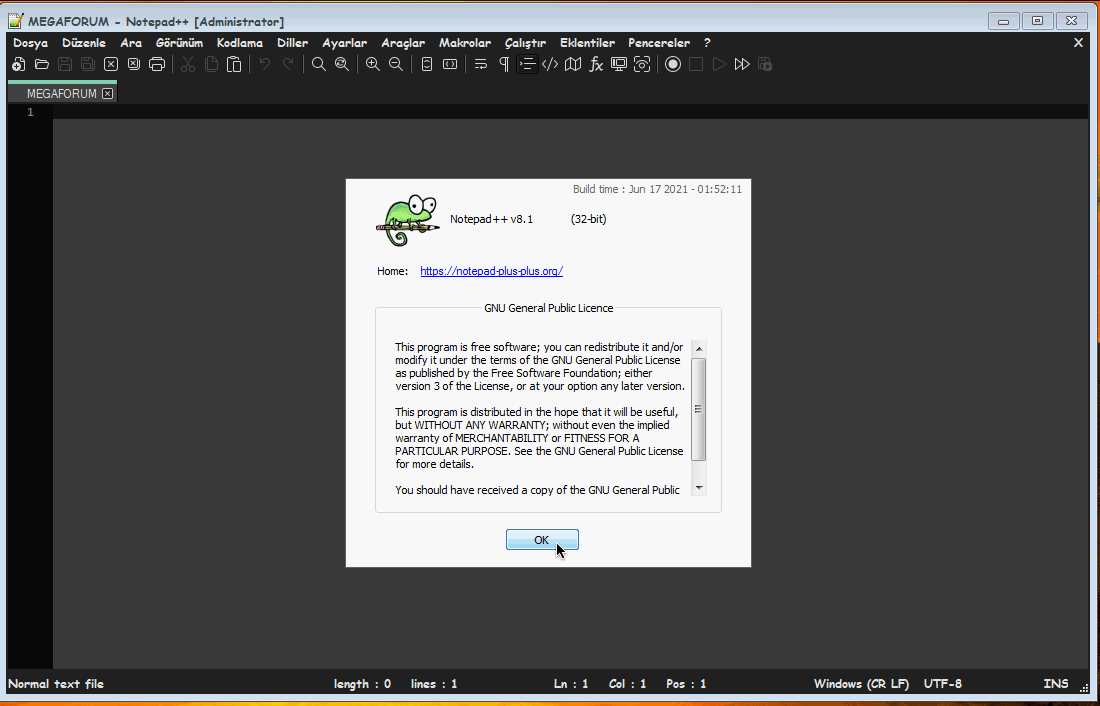Screen dimensions: 1100x706
Task: Click the chameleon logo in About dialog
Action: 408,220
